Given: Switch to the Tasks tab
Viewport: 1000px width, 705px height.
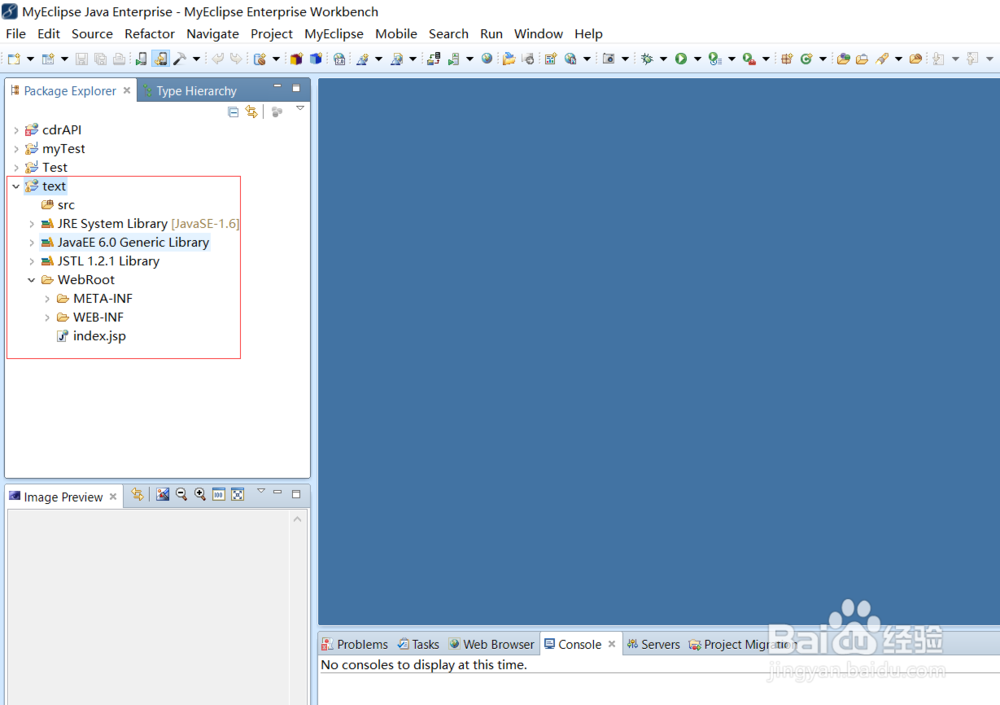Looking at the screenshot, I should (x=418, y=644).
